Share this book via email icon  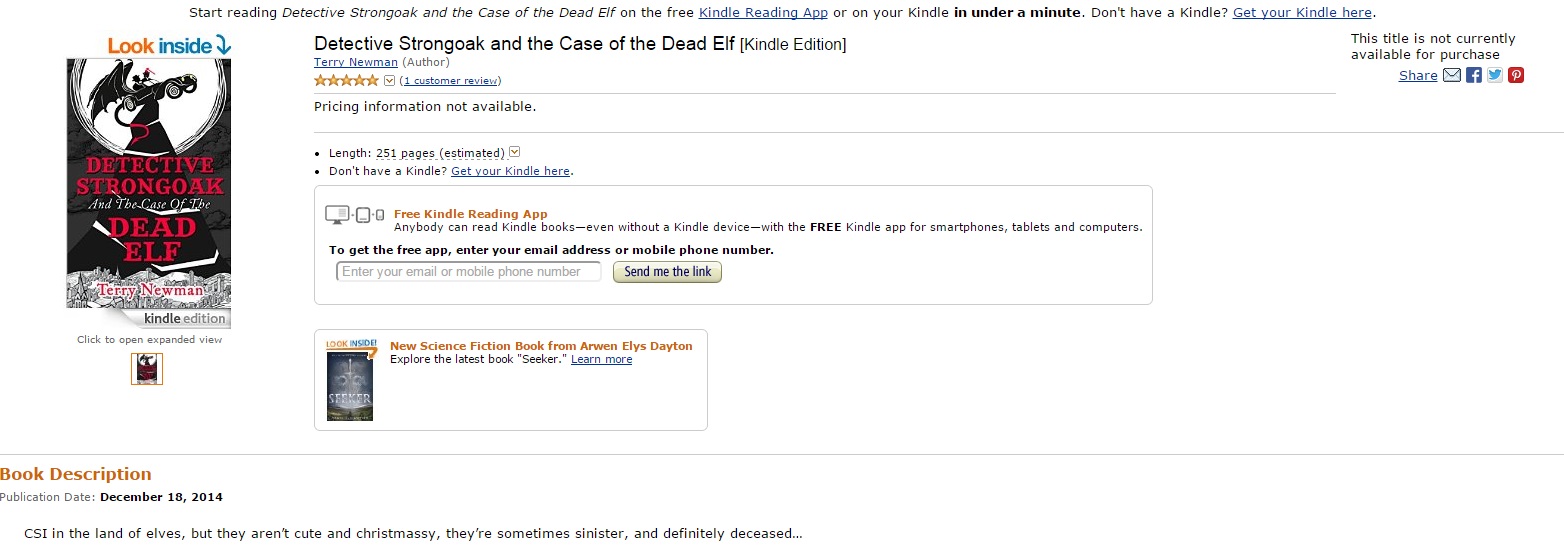coord(1452,75)
